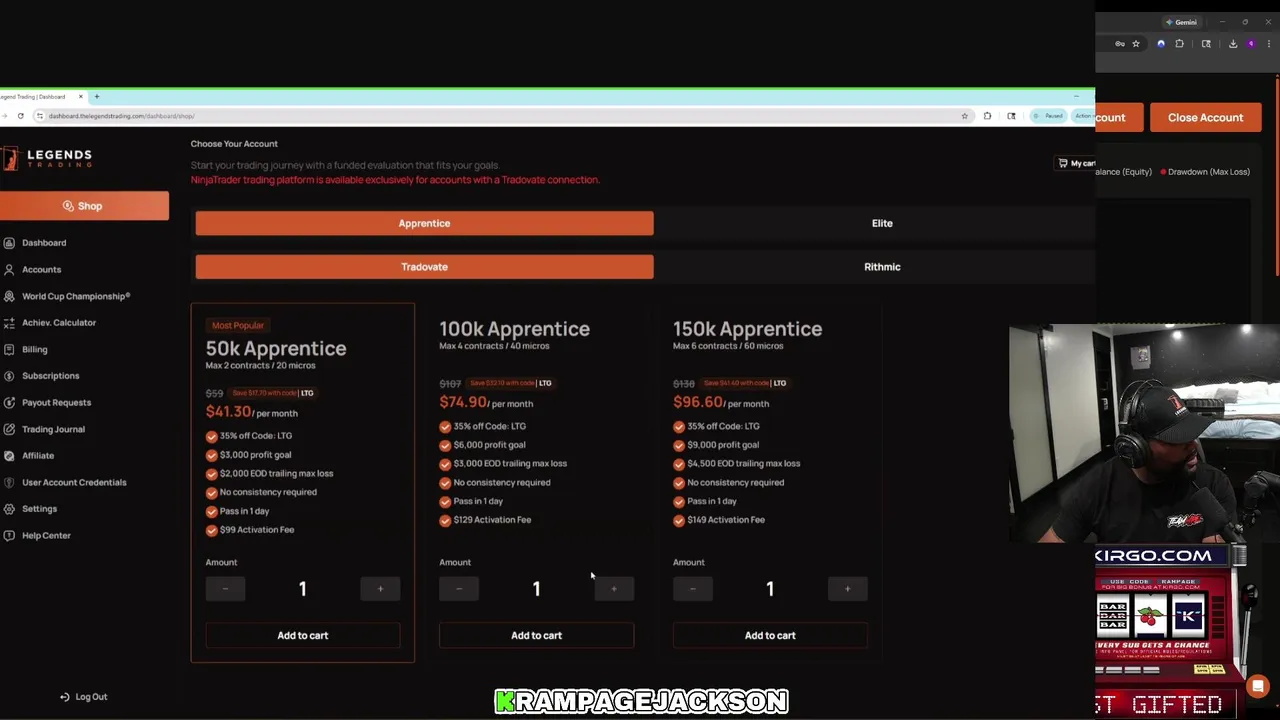Click the Dashboard sidebar icon
Screen dimensions: 1280x720
point(9,243)
